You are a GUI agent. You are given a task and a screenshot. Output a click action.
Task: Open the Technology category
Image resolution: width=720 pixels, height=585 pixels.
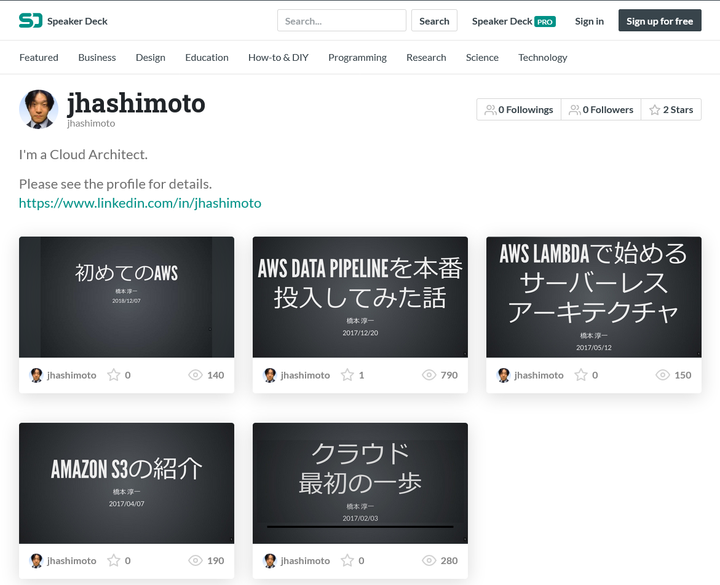coord(543,57)
